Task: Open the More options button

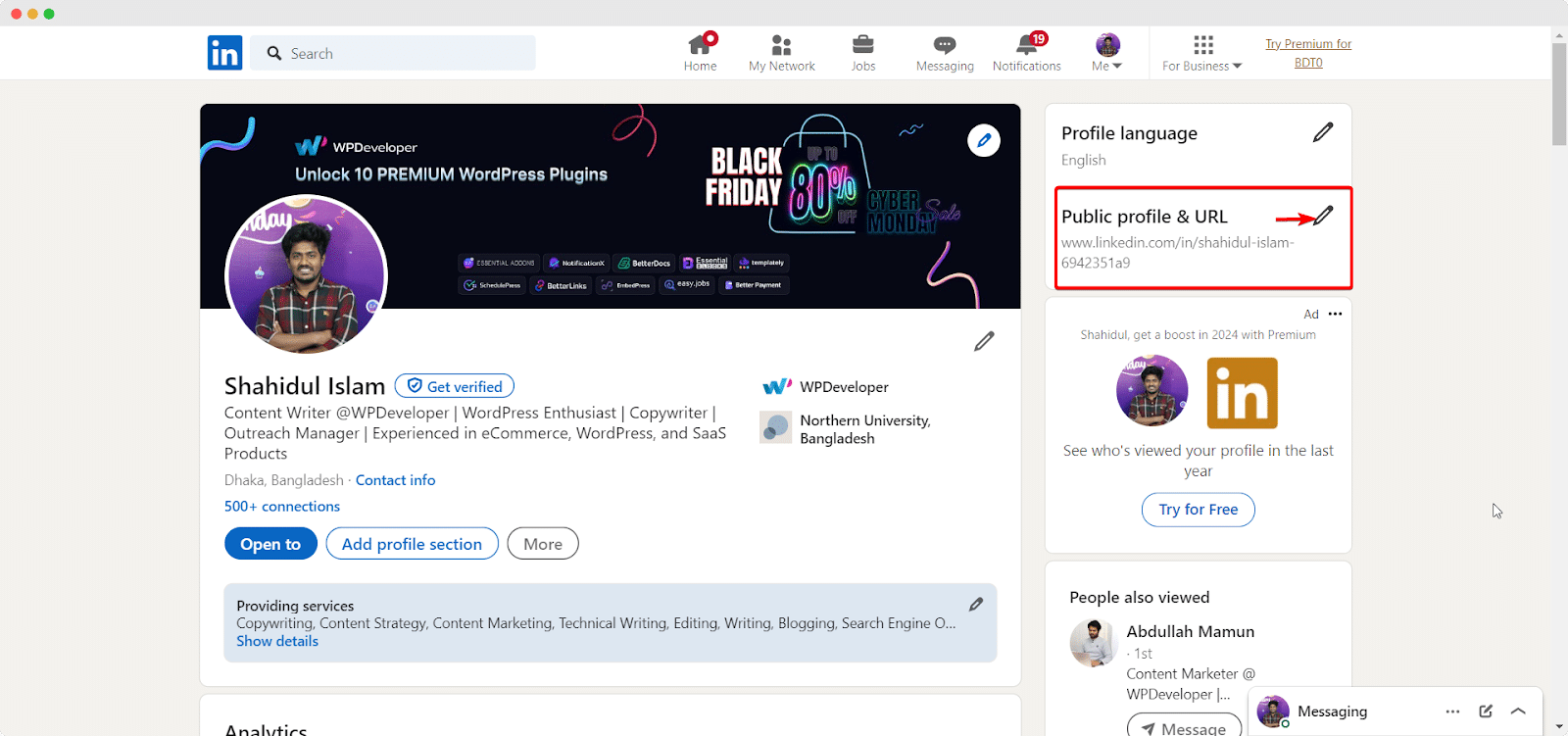Action: [543, 544]
